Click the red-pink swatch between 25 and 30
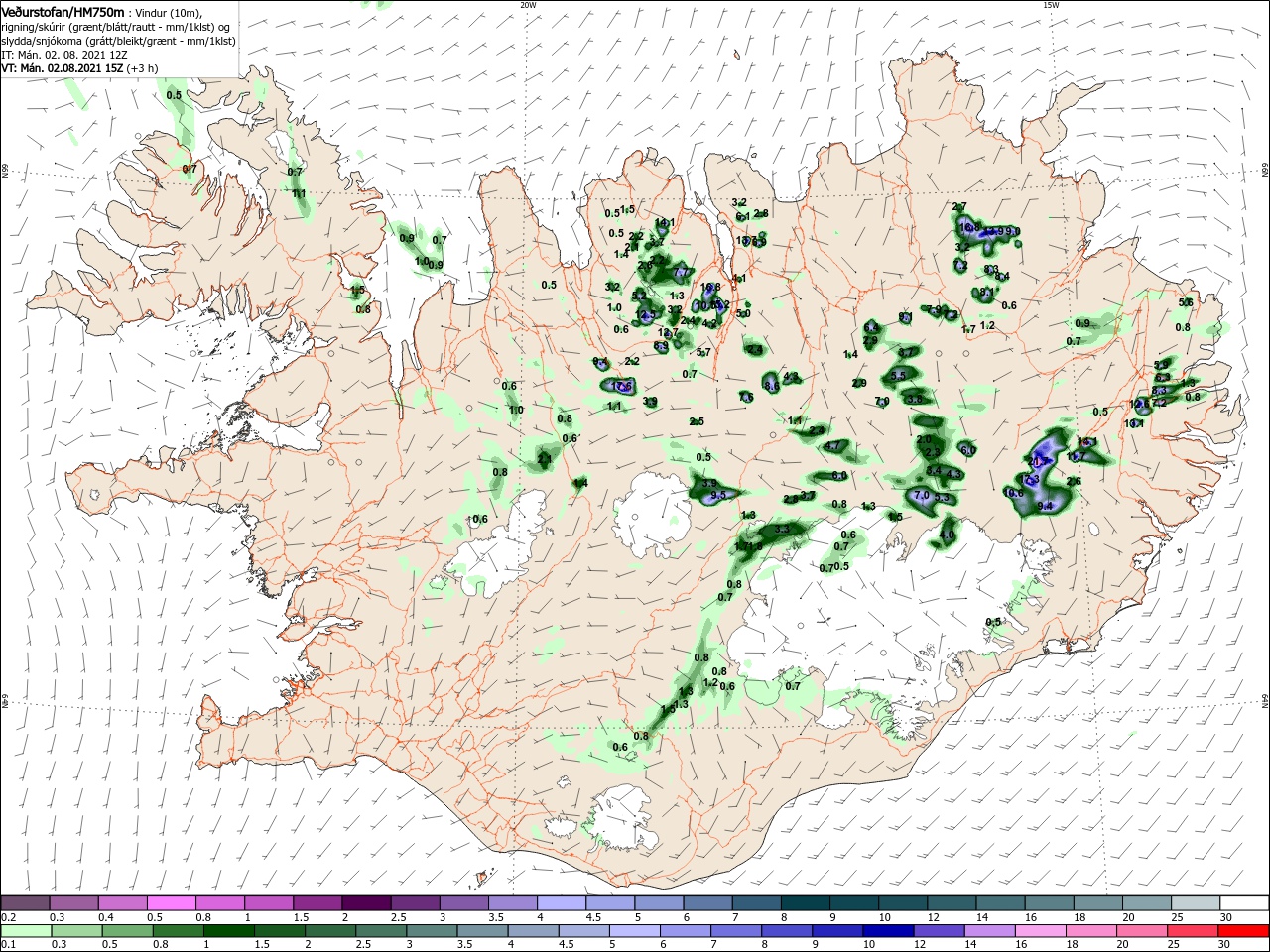The width and height of the screenshot is (1270, 952). 1193,931
